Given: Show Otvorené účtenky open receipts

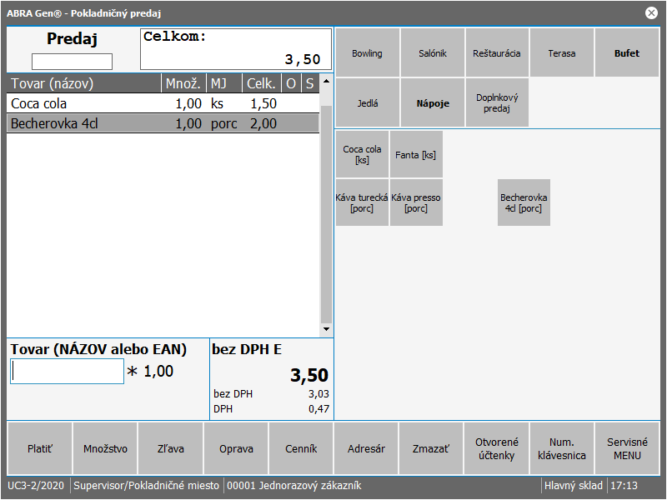Looking at the screenshot, I should pos(497,449).
